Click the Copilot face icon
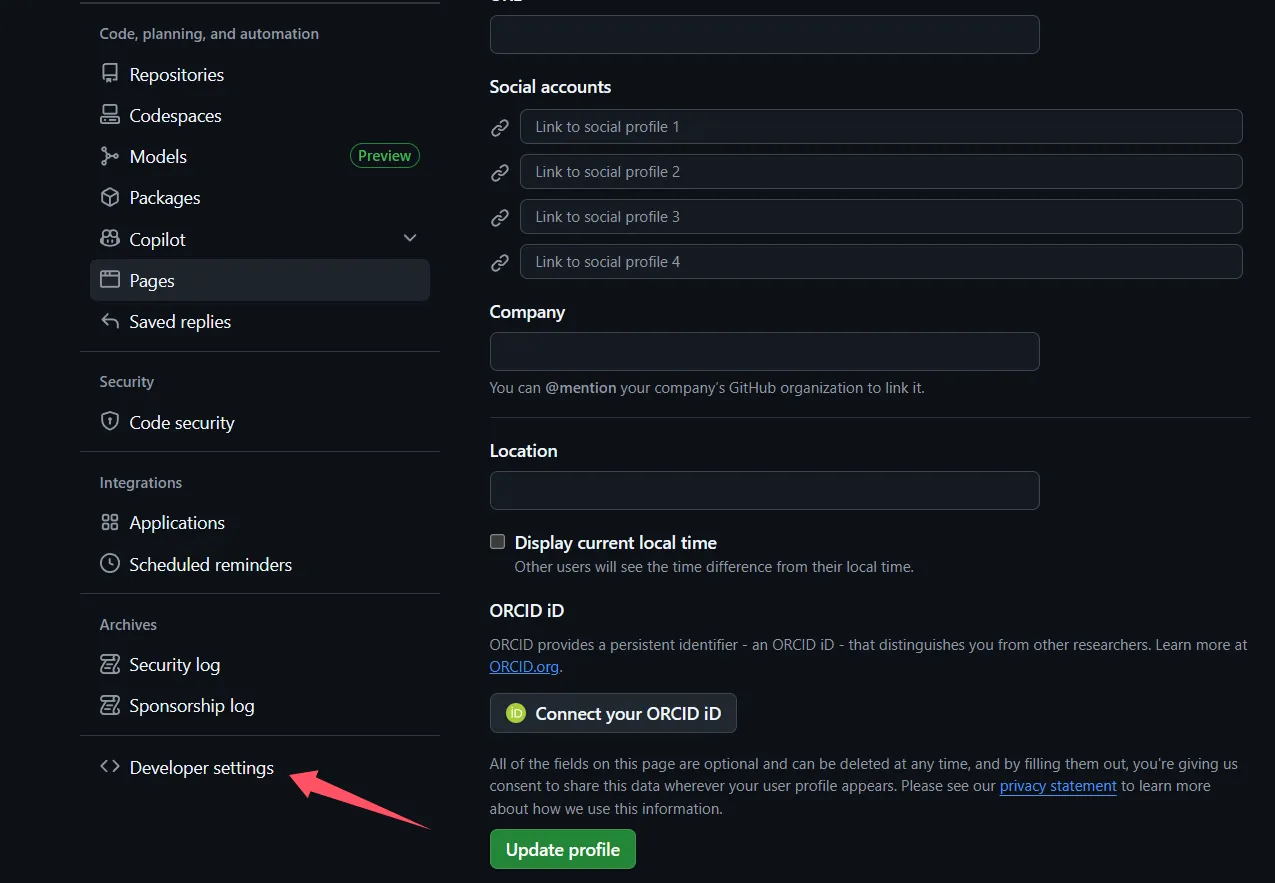Viewport: 1275px width, 883px height. [110, 239]
